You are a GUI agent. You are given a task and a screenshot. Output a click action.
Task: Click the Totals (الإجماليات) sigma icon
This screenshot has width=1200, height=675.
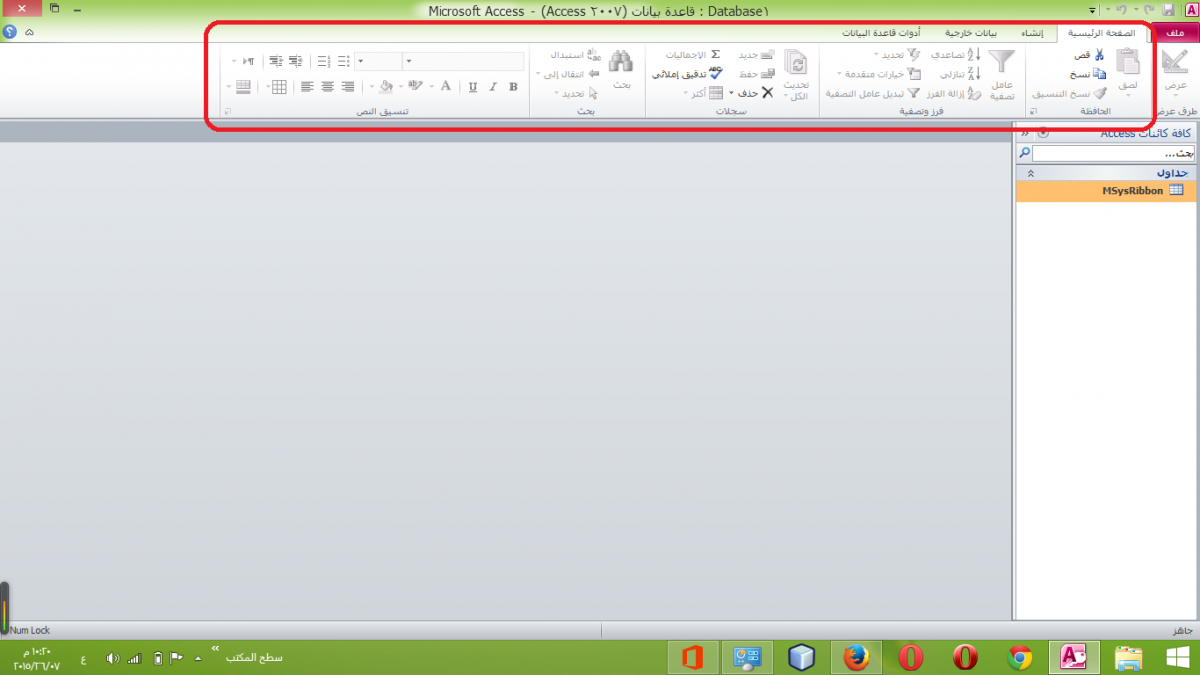pyautogui.click(x=715, y=55)
